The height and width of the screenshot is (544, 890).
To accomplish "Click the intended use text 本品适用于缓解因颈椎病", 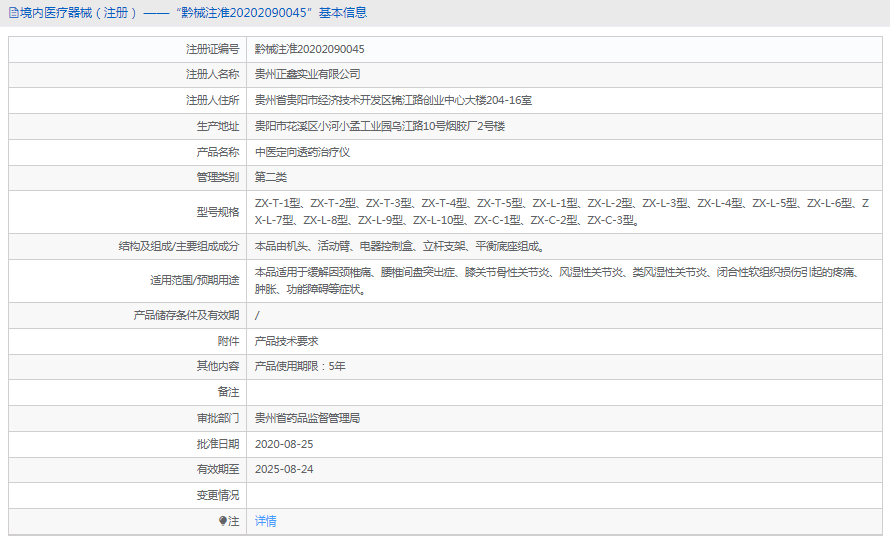I will click(x=558, y=281).
